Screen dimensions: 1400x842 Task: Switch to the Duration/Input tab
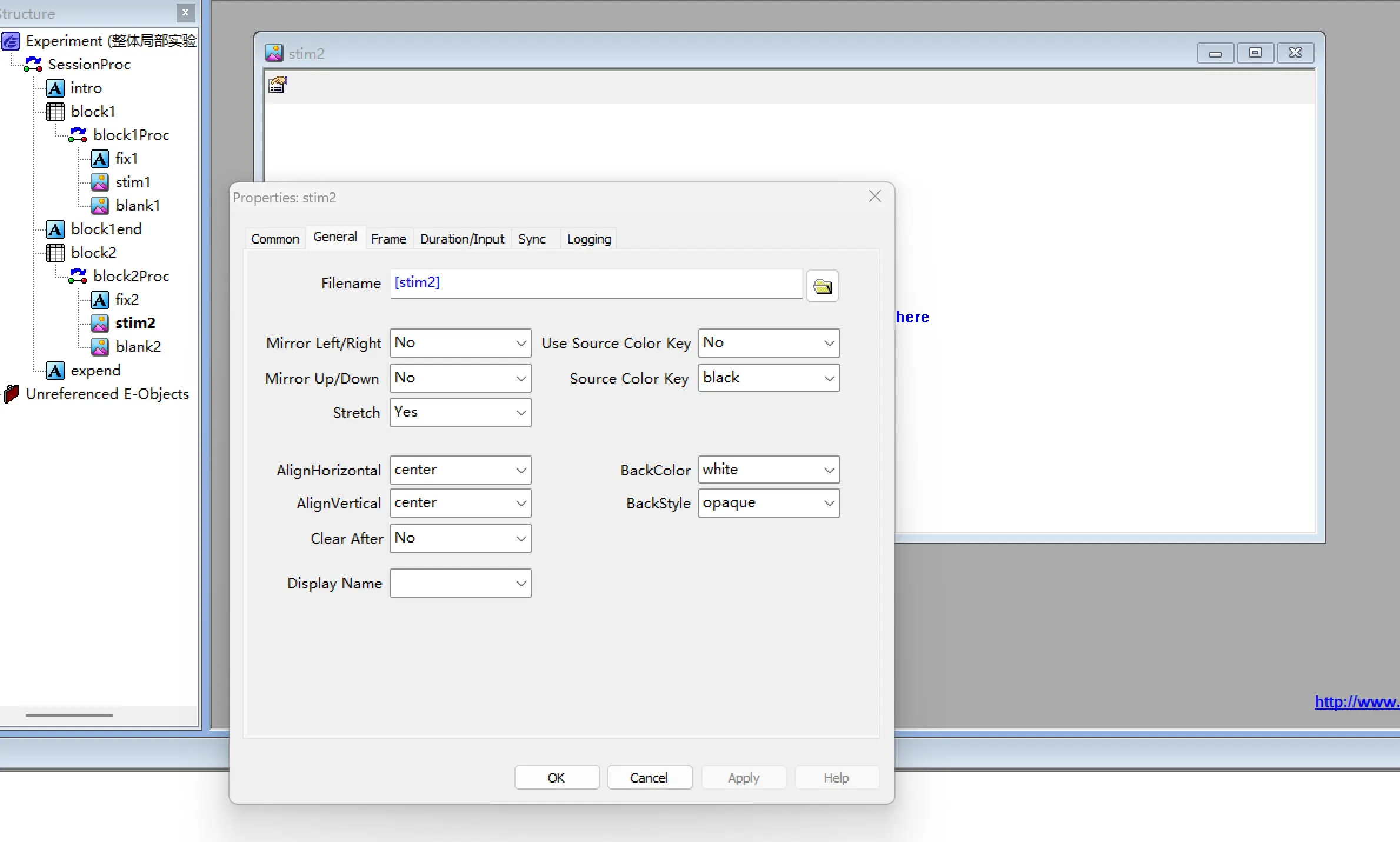[462, 239]
